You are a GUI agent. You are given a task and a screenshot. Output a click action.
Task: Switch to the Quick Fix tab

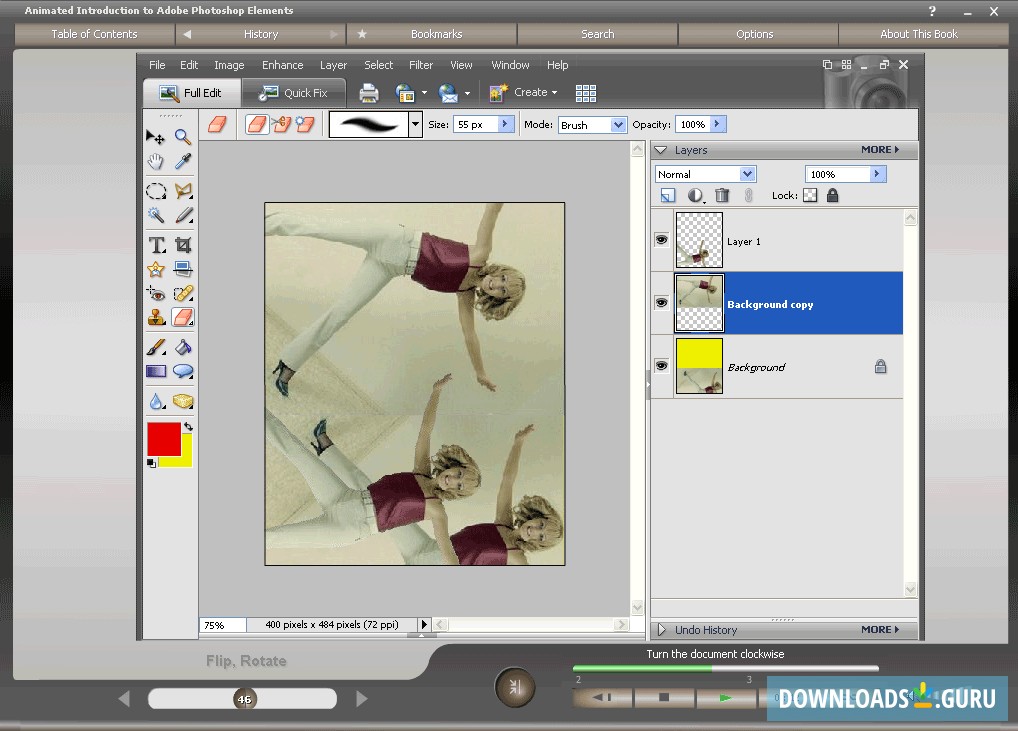coord(294,93)
